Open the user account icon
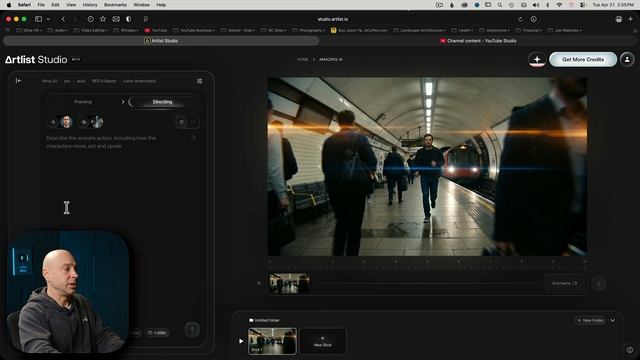Viewport: 640px width, 360px height. [627, 60]
